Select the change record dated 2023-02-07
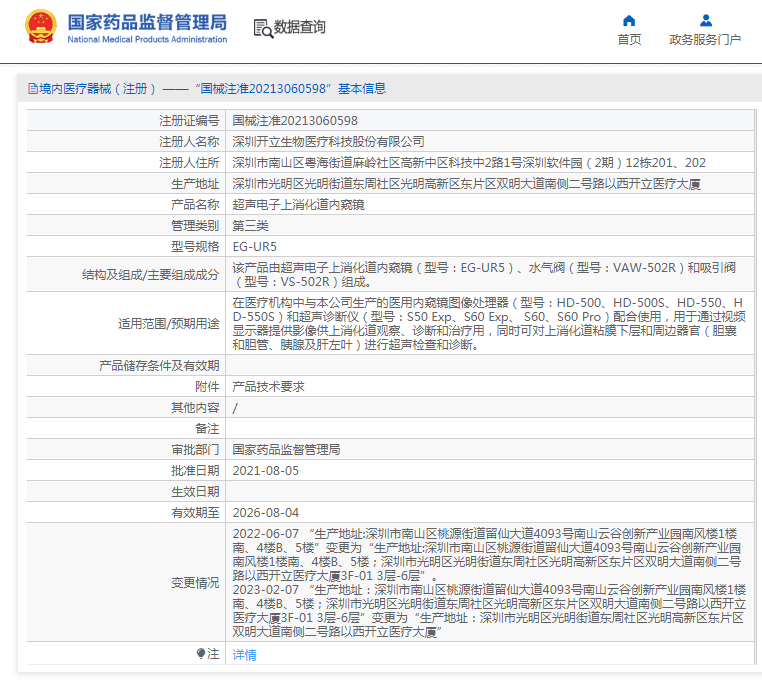Viewport: 762px width, 681px height. (x=489, y=611)
